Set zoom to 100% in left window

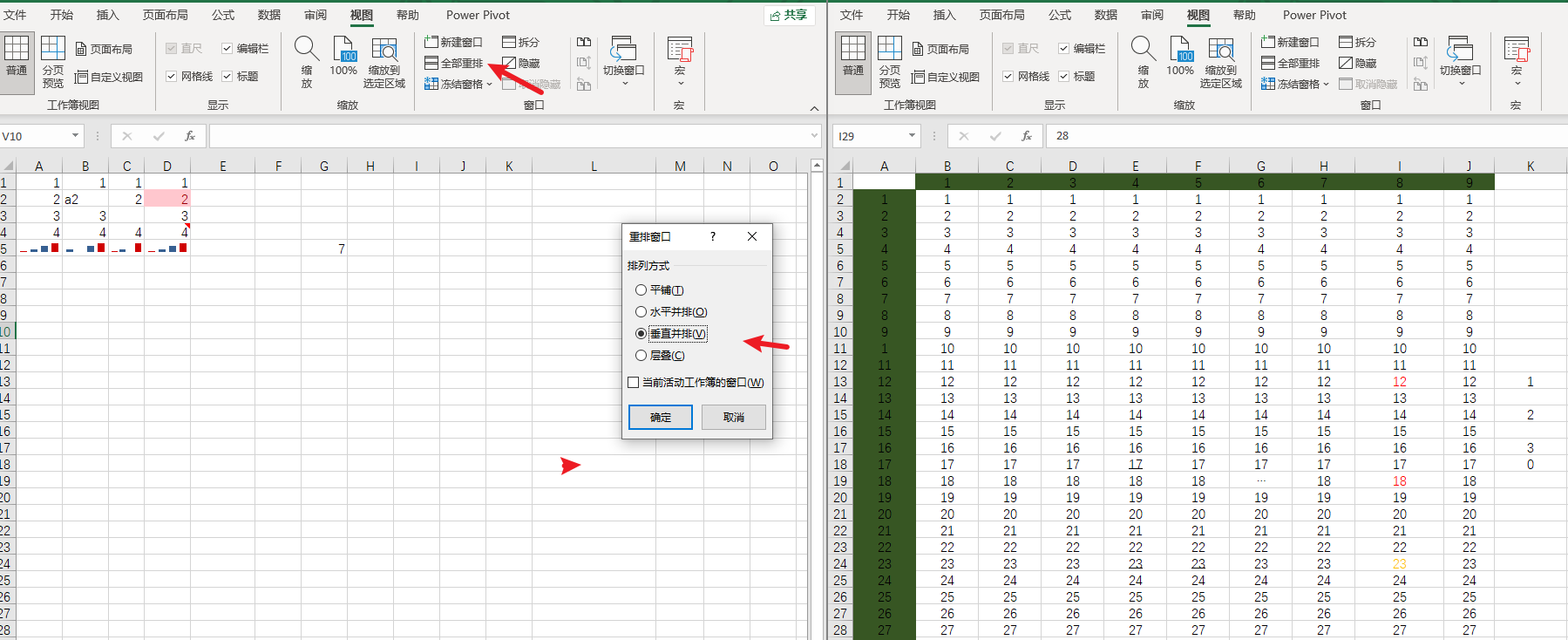coord(343,57)
